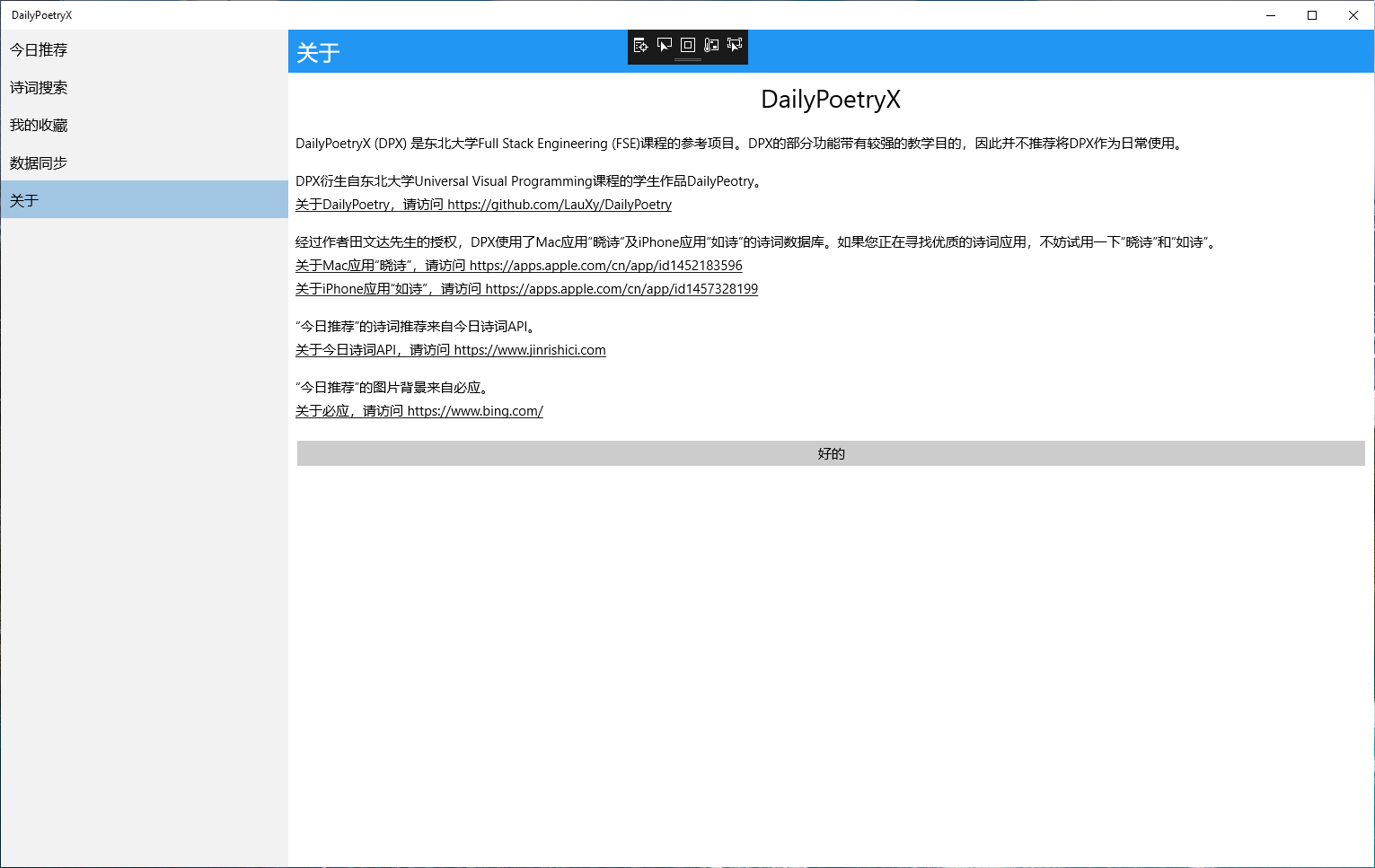The height and width of the screenshot is (868, 1375).
Task: Click the DailyPoetryX heading text
Action: [x=831, y=100]
